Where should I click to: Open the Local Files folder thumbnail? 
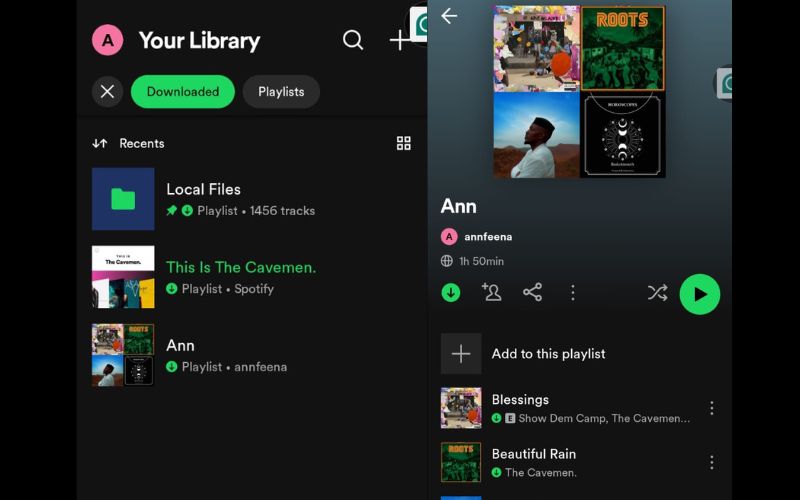(x=123, y=199)
